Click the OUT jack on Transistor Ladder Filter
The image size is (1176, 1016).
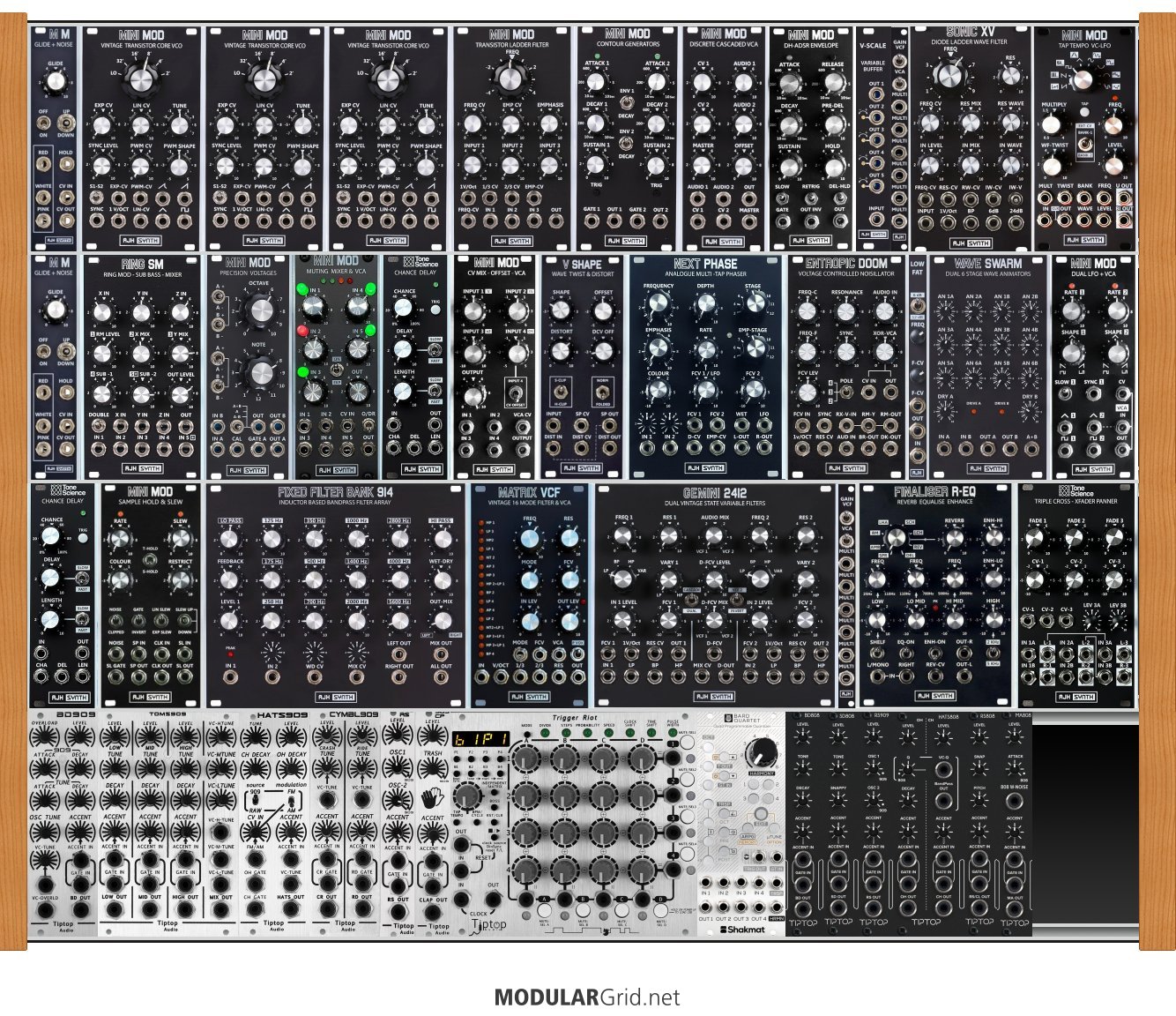click(555, 222)
